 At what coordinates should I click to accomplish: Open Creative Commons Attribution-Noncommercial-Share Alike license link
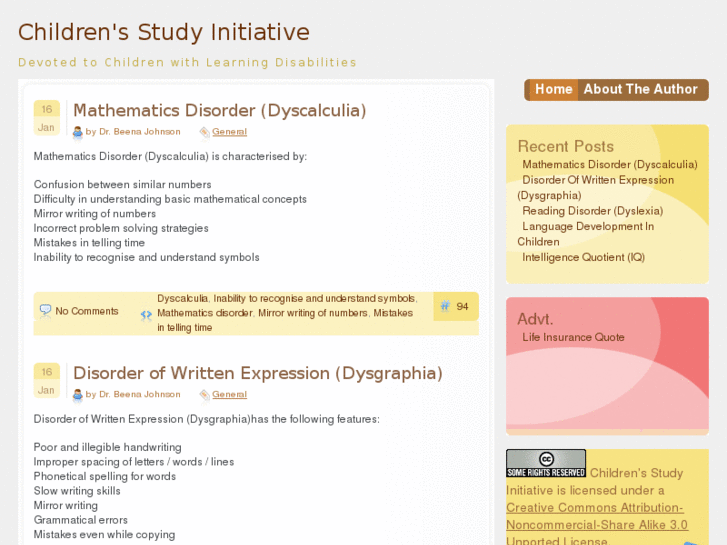597,516
